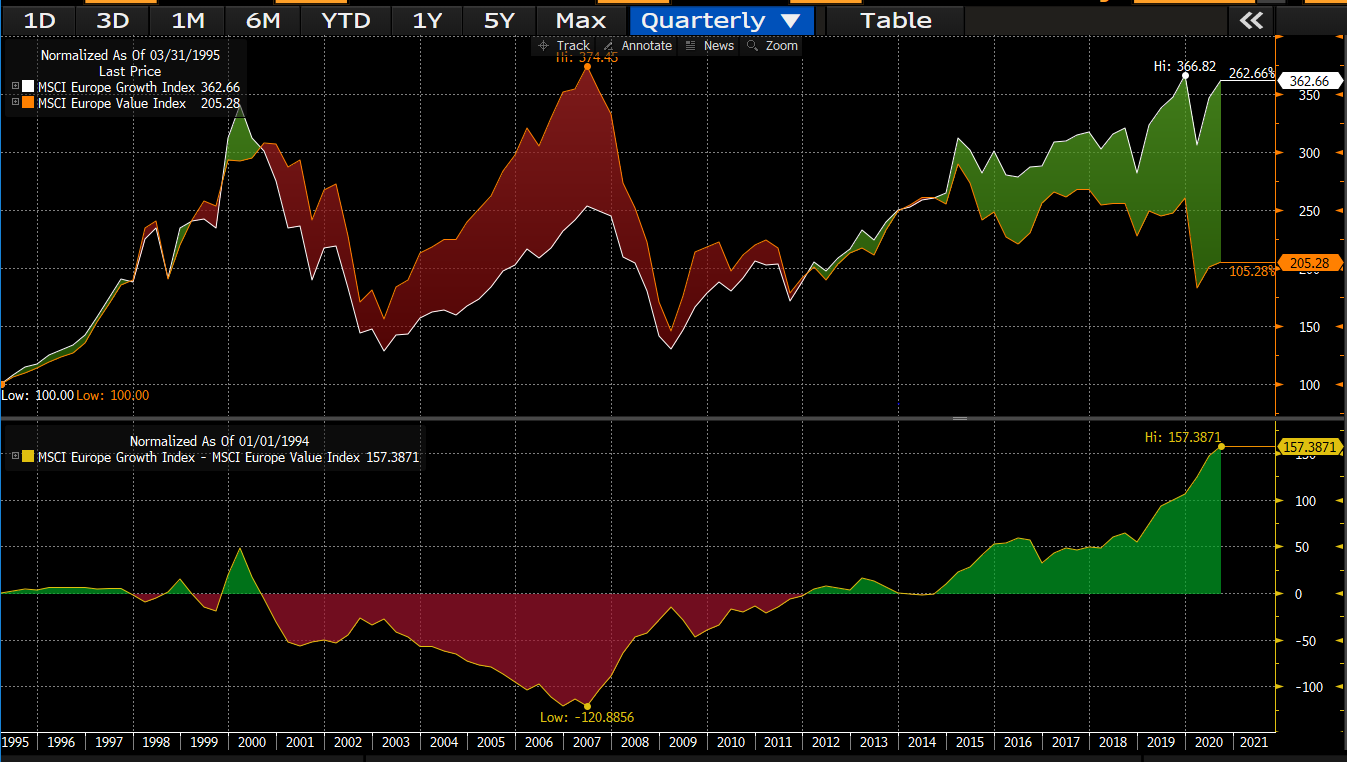Click the orange 205.28 Value Index price label
1347x762 pixels.
point(1308,263)
